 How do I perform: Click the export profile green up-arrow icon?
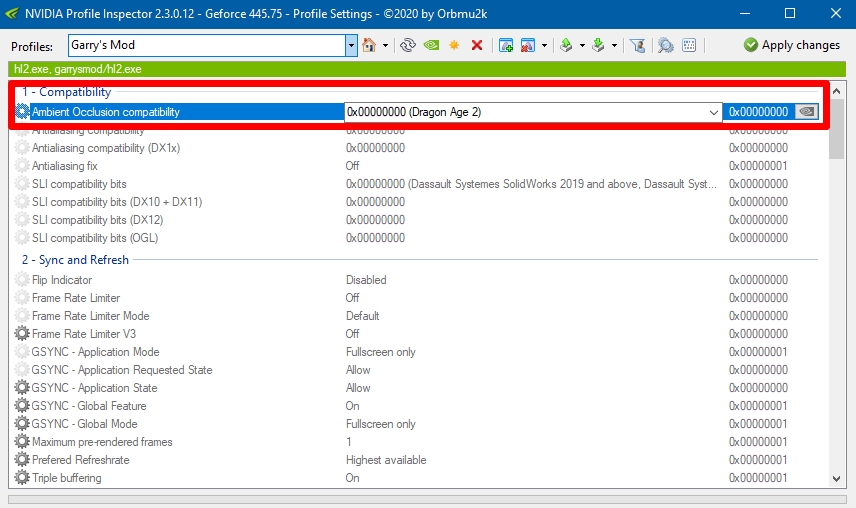(x=566, y=45)
